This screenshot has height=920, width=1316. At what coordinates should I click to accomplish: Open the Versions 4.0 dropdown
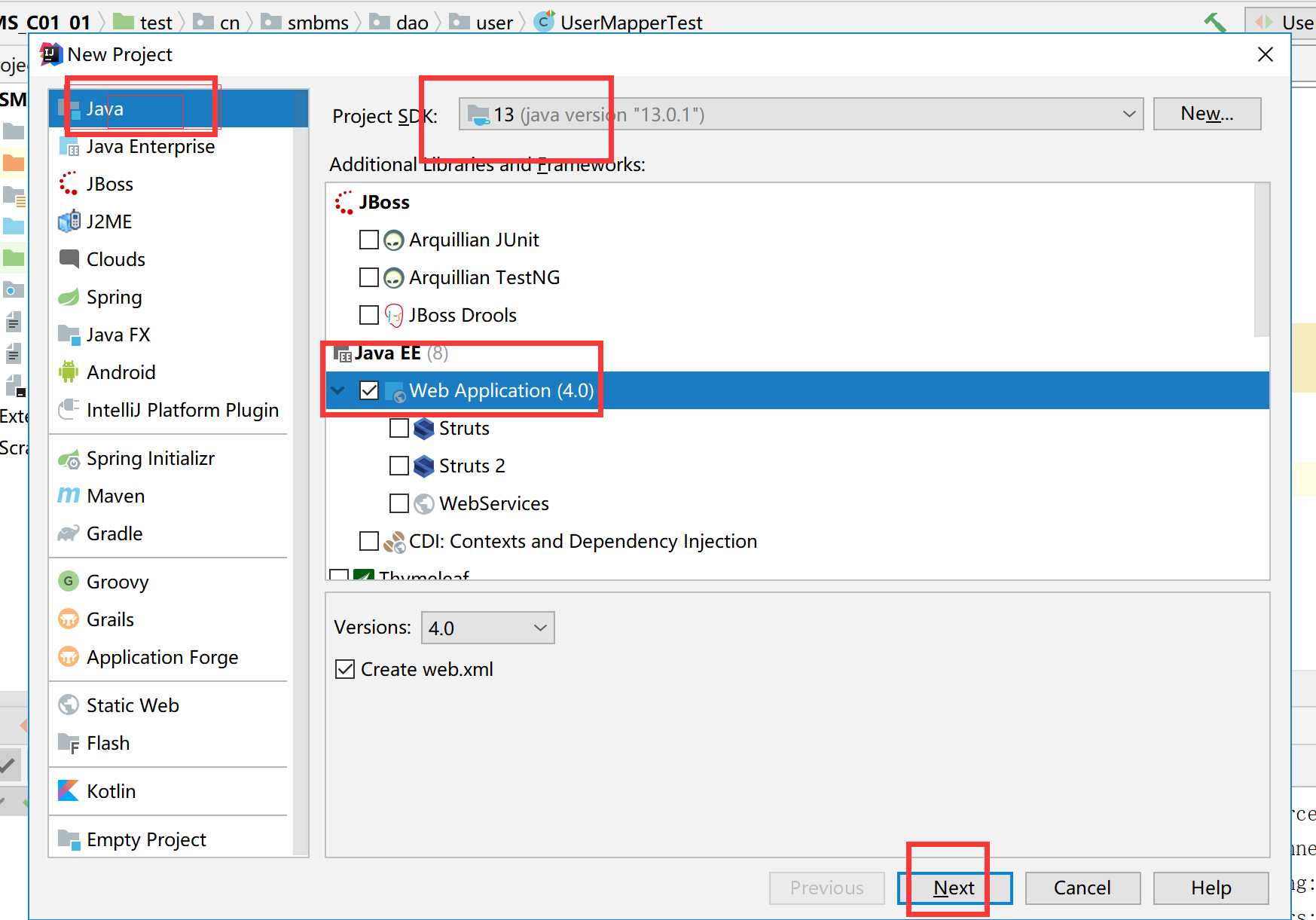point(487,628)
